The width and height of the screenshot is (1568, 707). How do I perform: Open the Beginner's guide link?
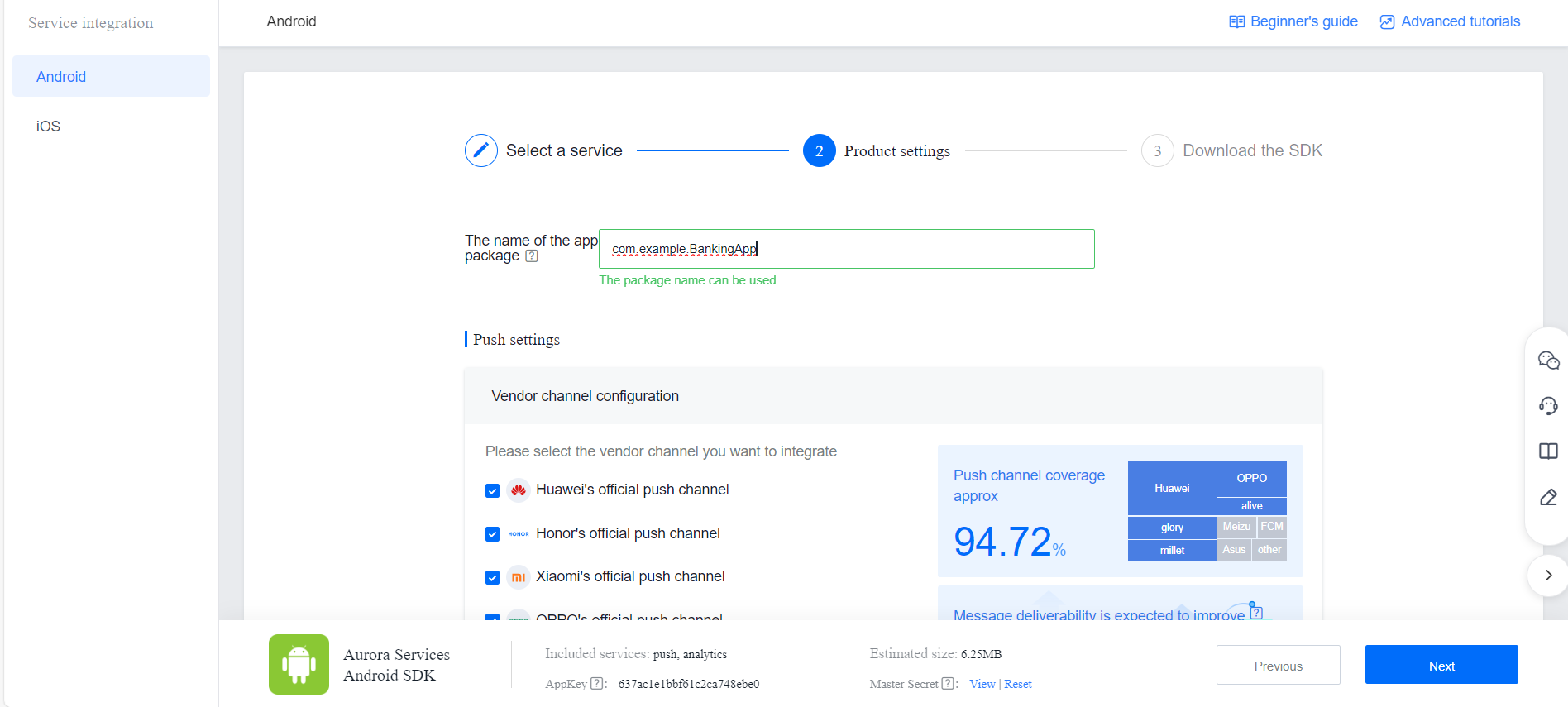click(1293, 21)
